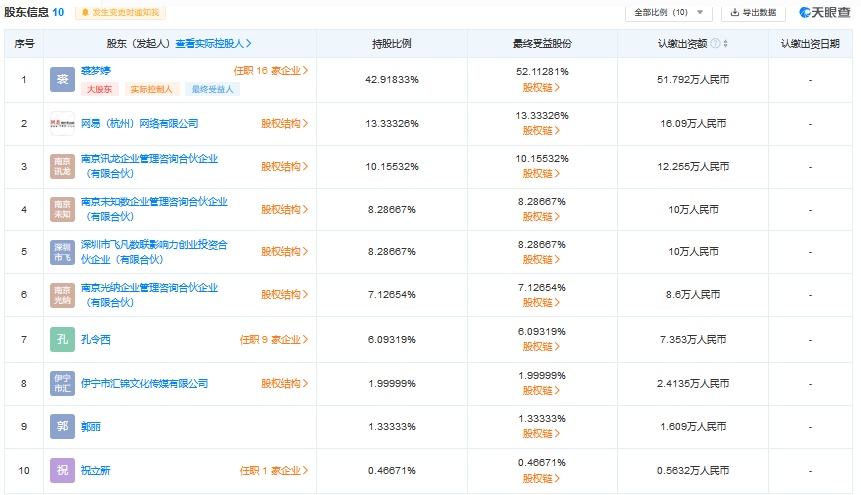Viewport: 861px width, 495px height.
Task: Click the 最终受益人 tag
Action: point(213,89)
